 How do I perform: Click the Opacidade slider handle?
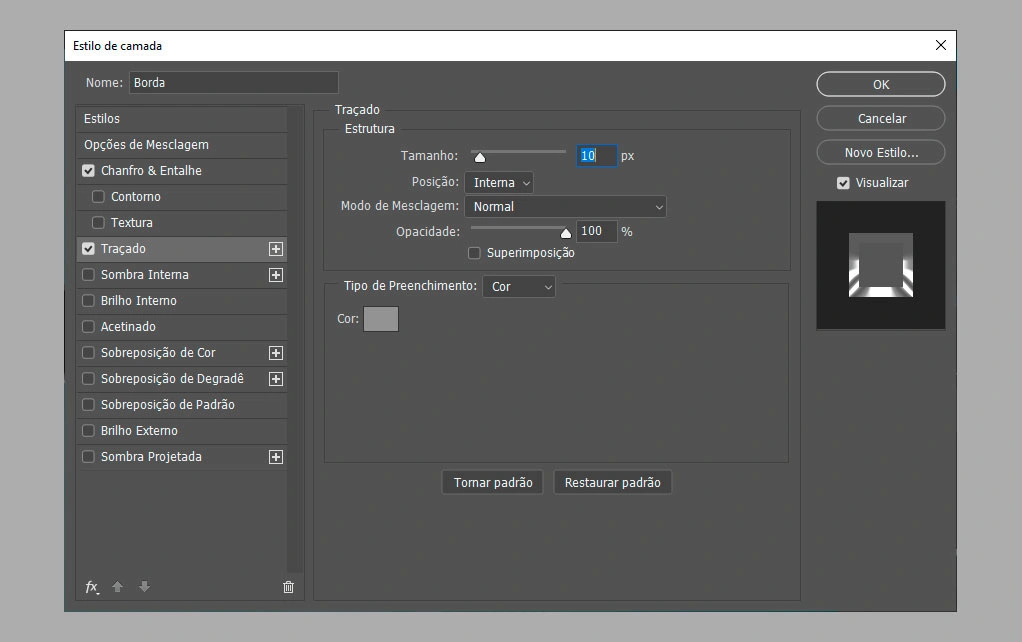click(566, 233)
